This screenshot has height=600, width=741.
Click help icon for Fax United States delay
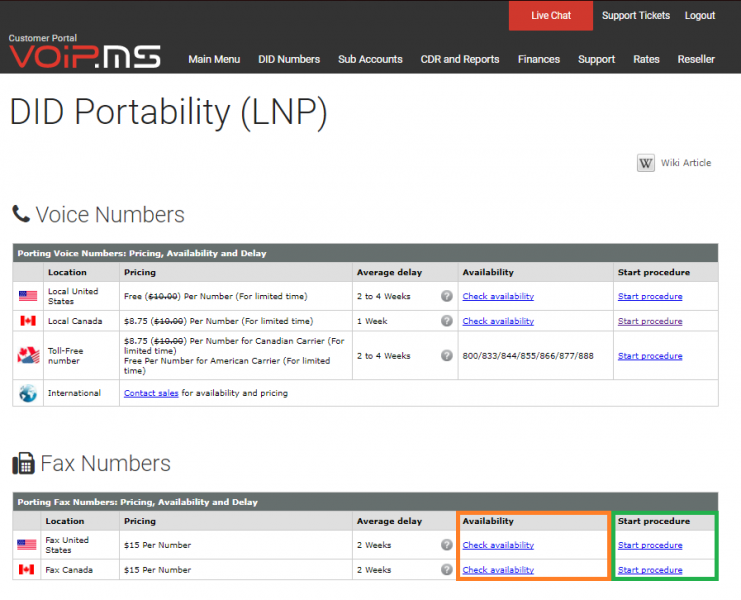pyautogui.click(x=447, y=545)
